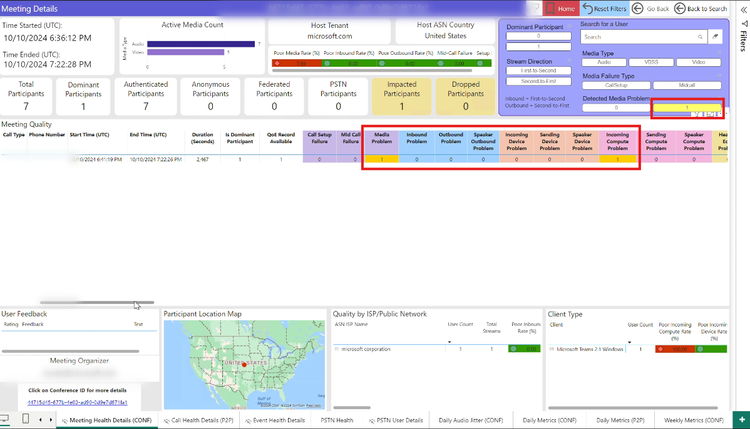Click the yellow Detected Media Problem 1 tile
Viewport: 750px width, 429px height.
[685, 107]
